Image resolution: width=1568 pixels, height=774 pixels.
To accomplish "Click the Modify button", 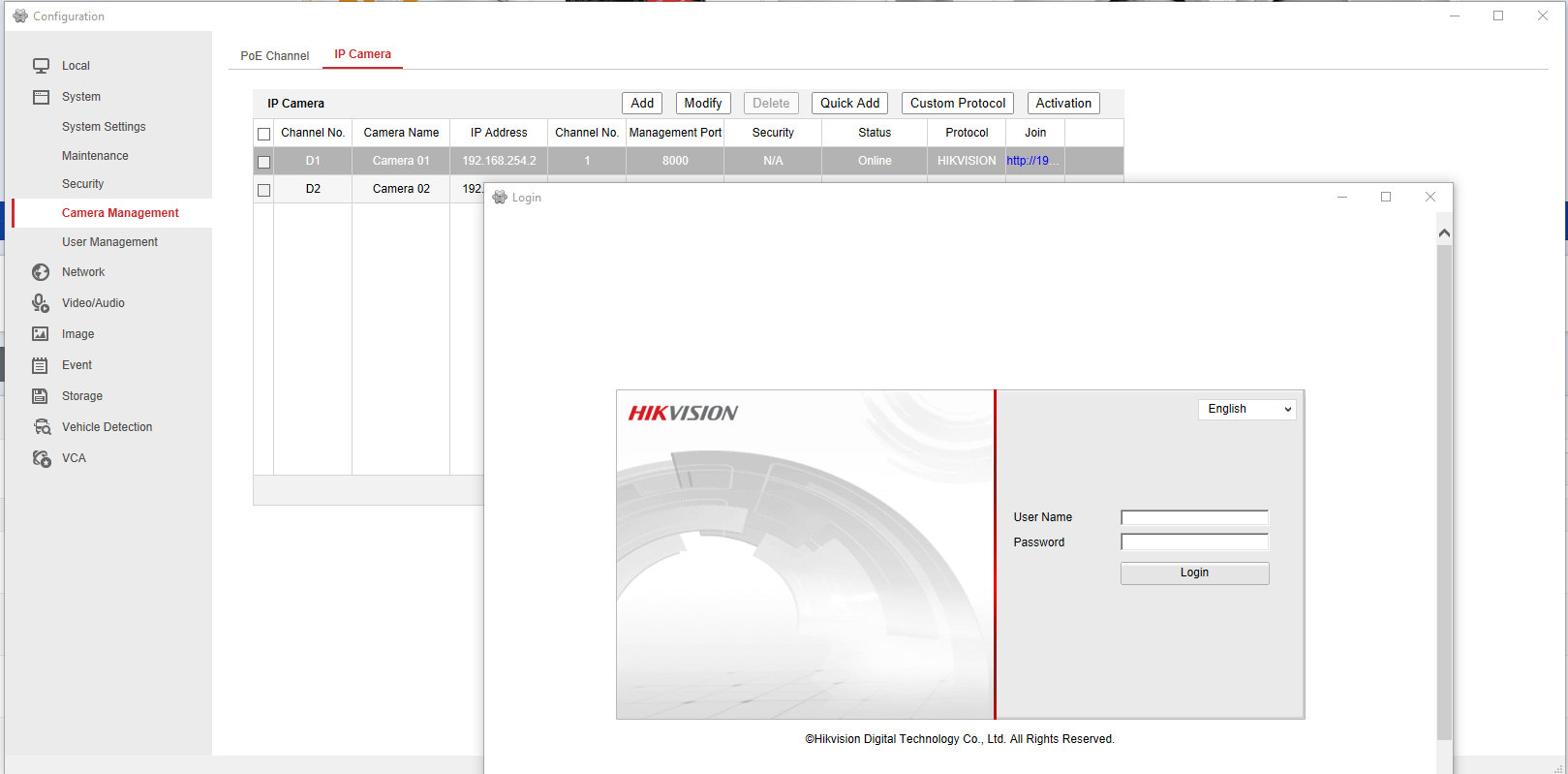I will (703, 104).
